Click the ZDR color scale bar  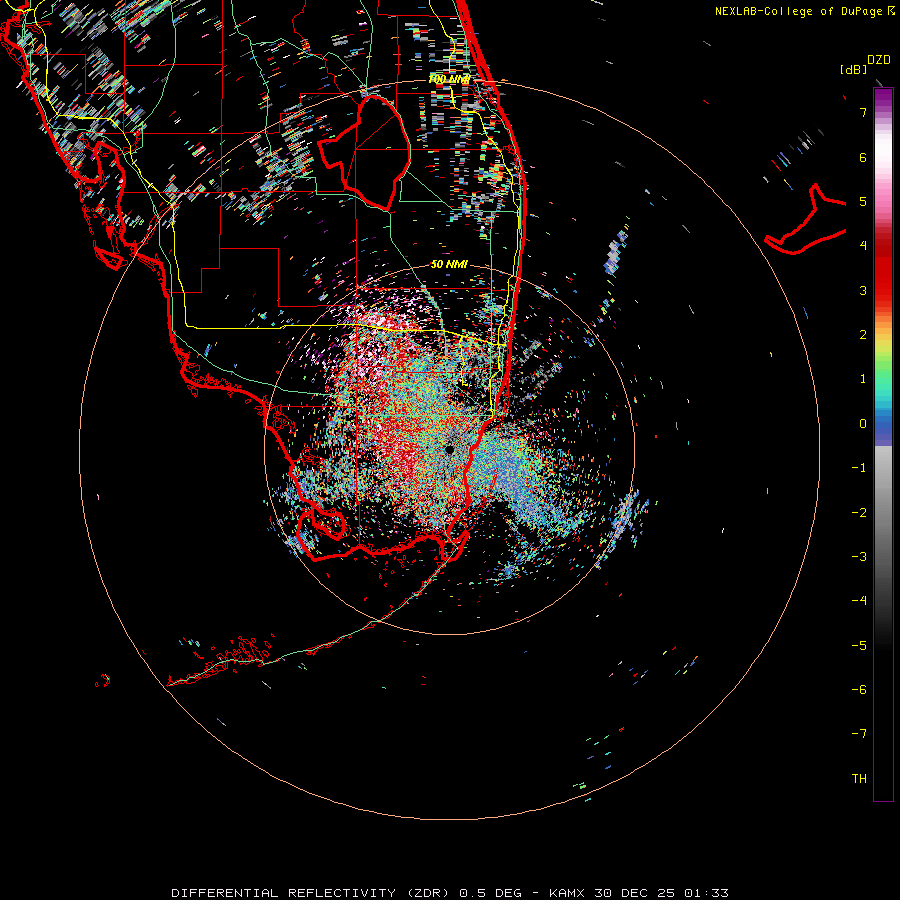[883, 445]
